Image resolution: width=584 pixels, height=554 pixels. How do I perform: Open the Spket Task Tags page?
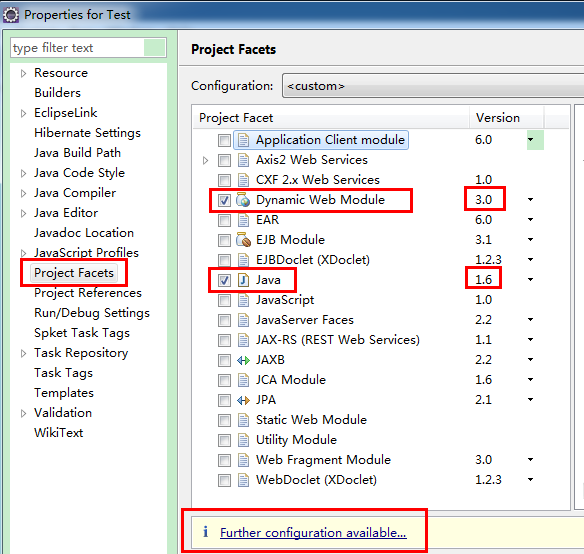[x=82, y=333]
